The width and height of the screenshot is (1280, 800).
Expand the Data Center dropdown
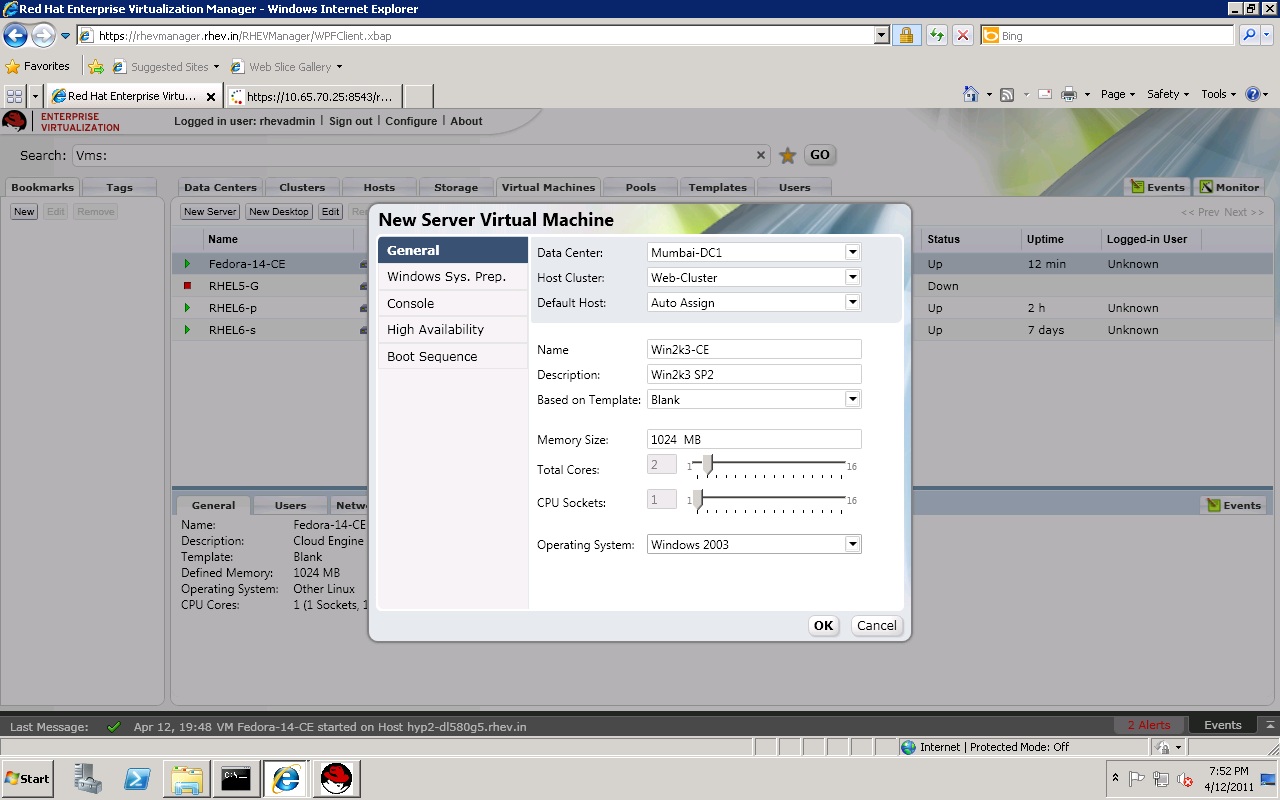852,253
